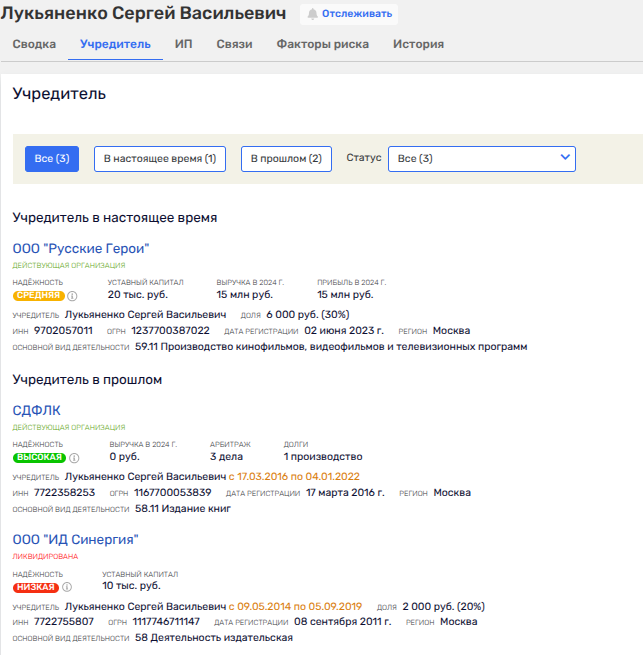Click the red НИЗКАЯ reliability badge

(x=35, y=587)
